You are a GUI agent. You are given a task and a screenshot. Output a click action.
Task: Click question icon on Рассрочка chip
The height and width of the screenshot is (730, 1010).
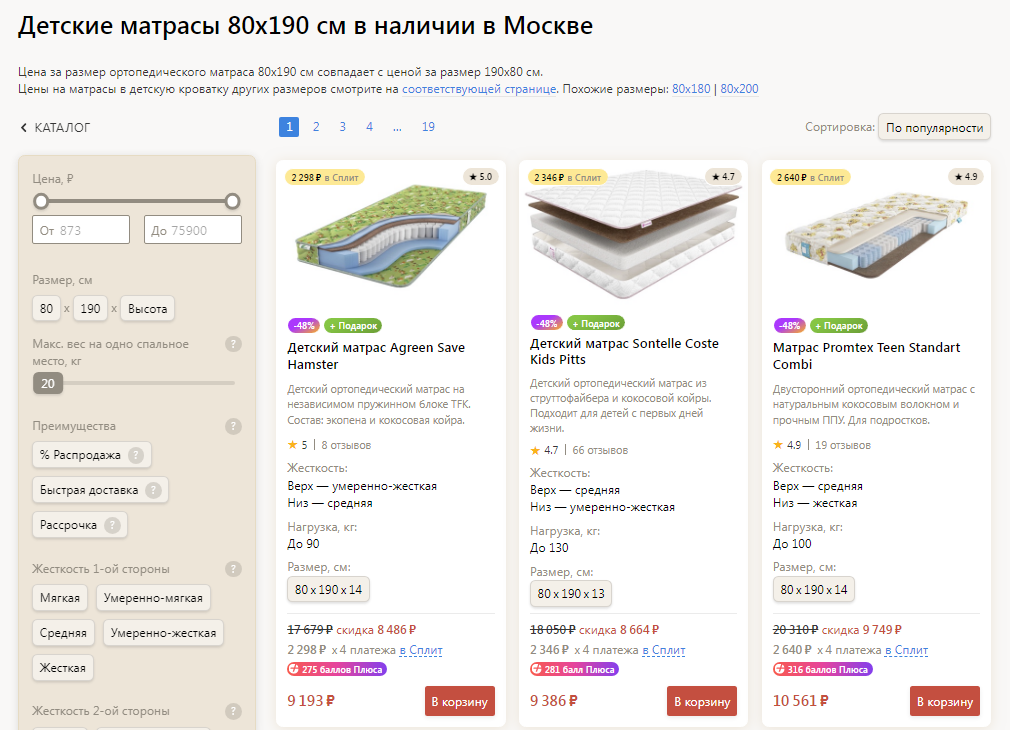pos(113,524)
